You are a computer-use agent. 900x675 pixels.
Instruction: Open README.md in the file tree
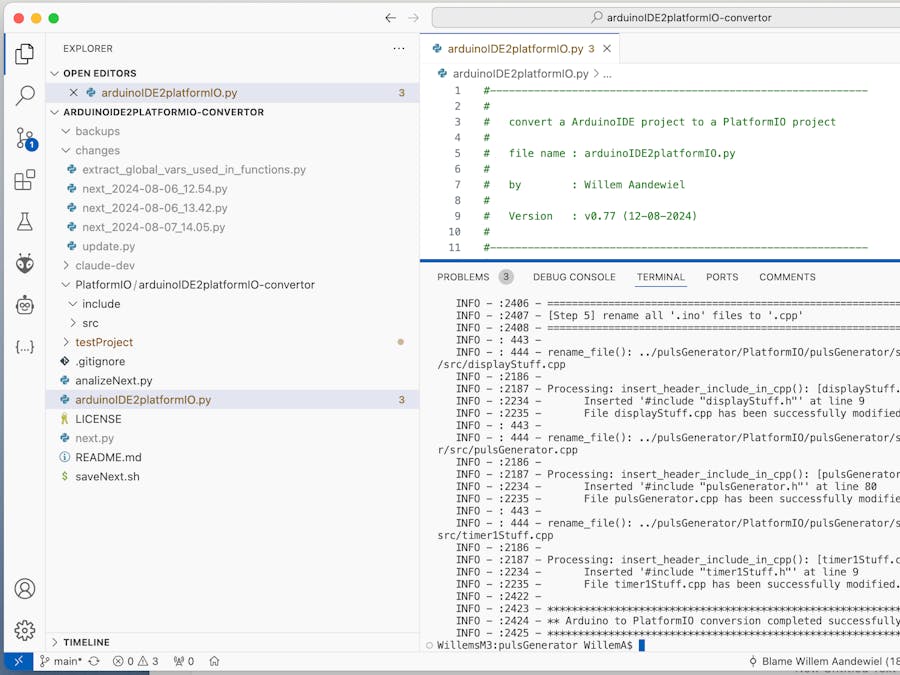pos(108,457)
